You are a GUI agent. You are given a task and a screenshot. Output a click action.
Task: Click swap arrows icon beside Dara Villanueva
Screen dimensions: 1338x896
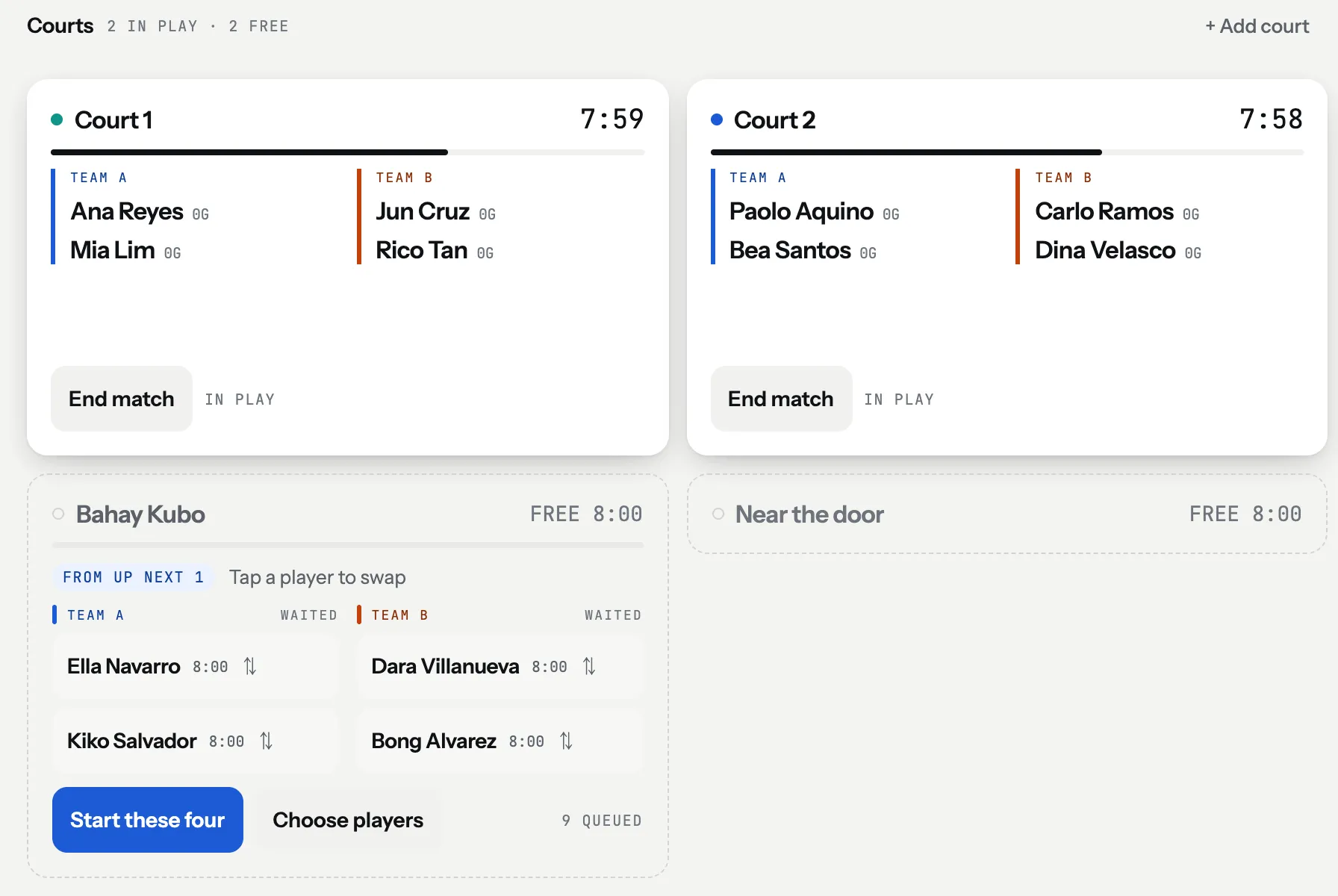(589, 666)
